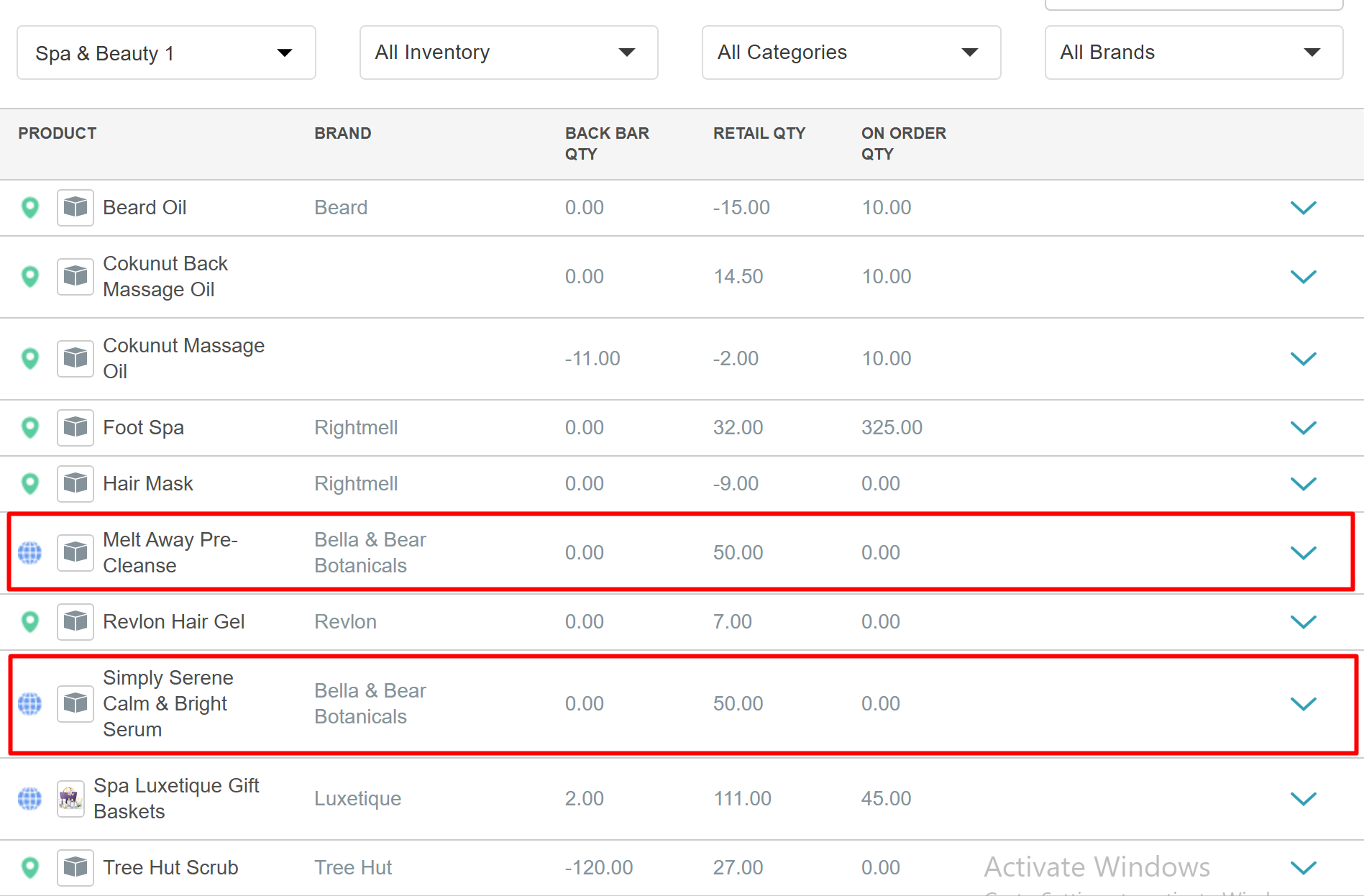Select the Spa Luxetique Gift Baskets product name
Image resolution: width=1364 pixels, height=896 pixels.
pyautogui.click(x=176, y=799)
